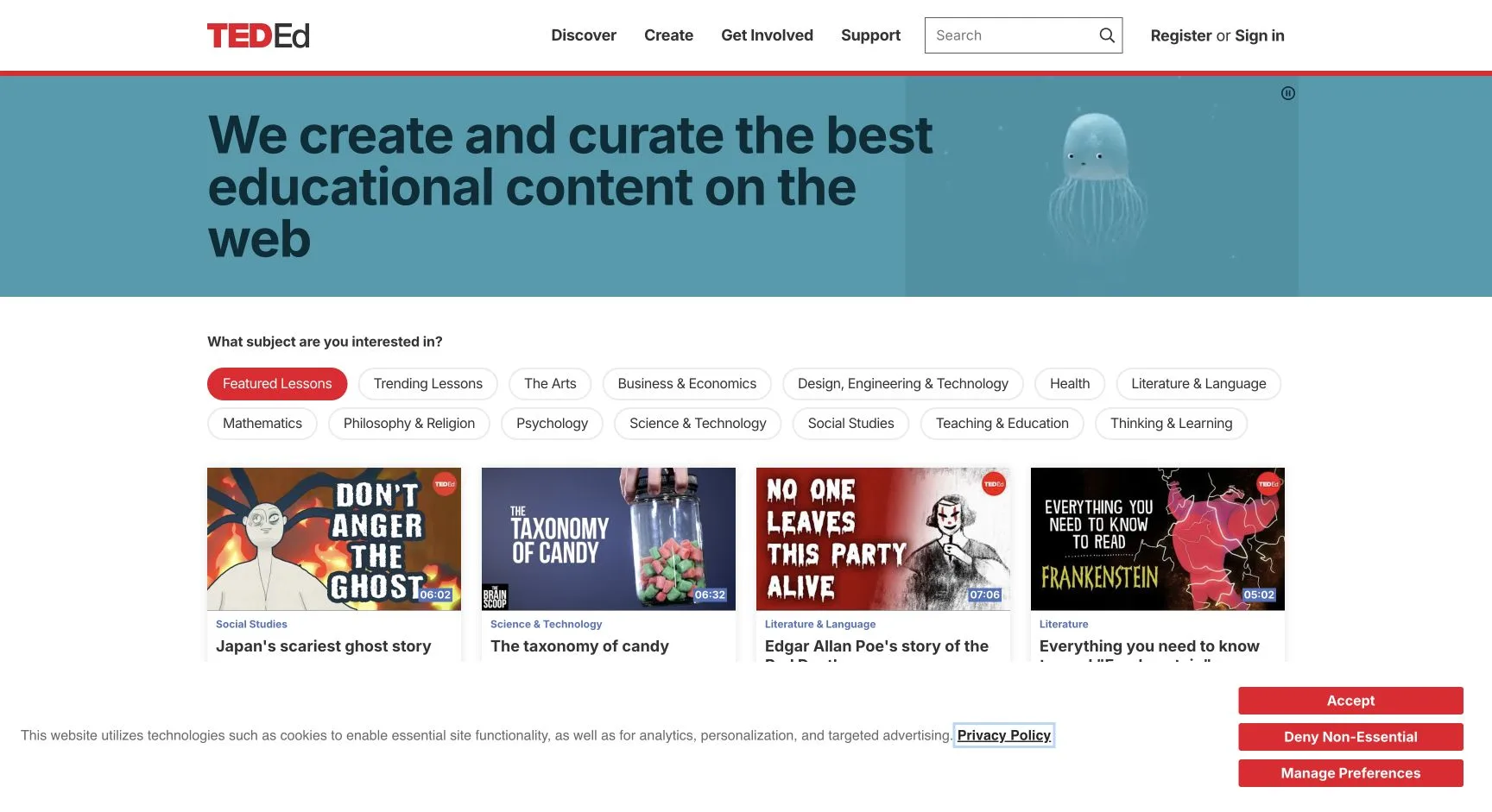Screen dimensions: 1492x812
Task: Click the TED-Ed logo
Action: [258, 35]
